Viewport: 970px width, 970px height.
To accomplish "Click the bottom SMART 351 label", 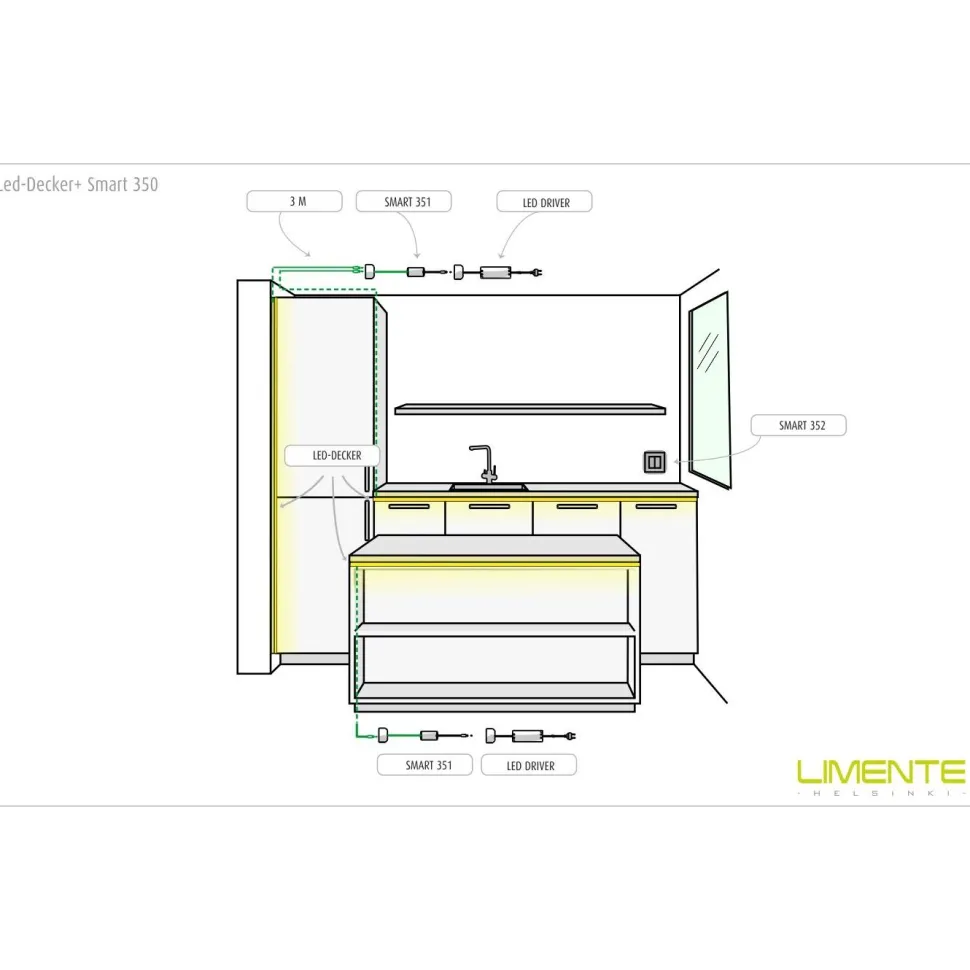I will (425, 765).
